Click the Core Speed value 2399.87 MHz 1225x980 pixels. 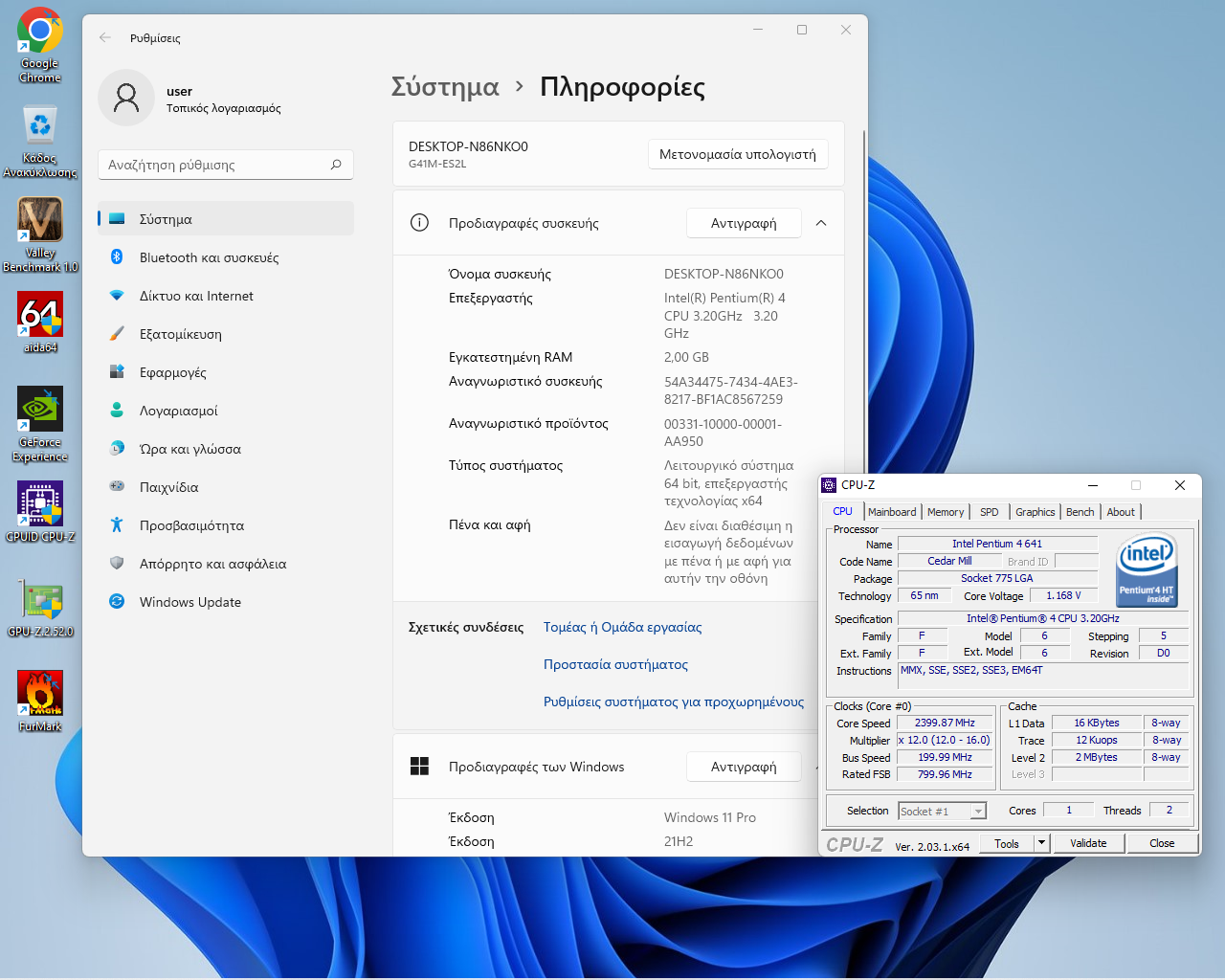(x=945, y=724)
